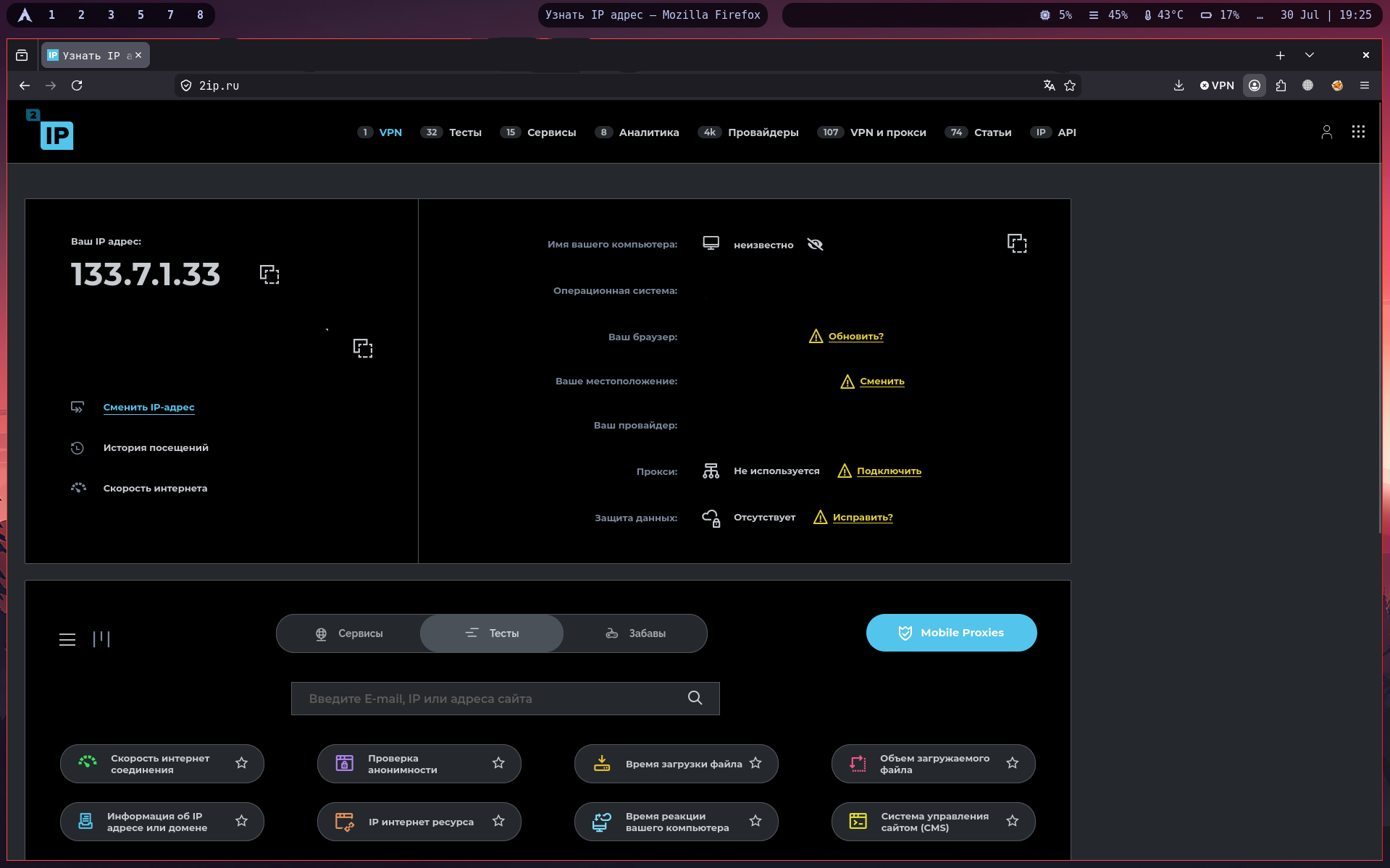
Task: Click Сменить location link
Action: (882, 382)
